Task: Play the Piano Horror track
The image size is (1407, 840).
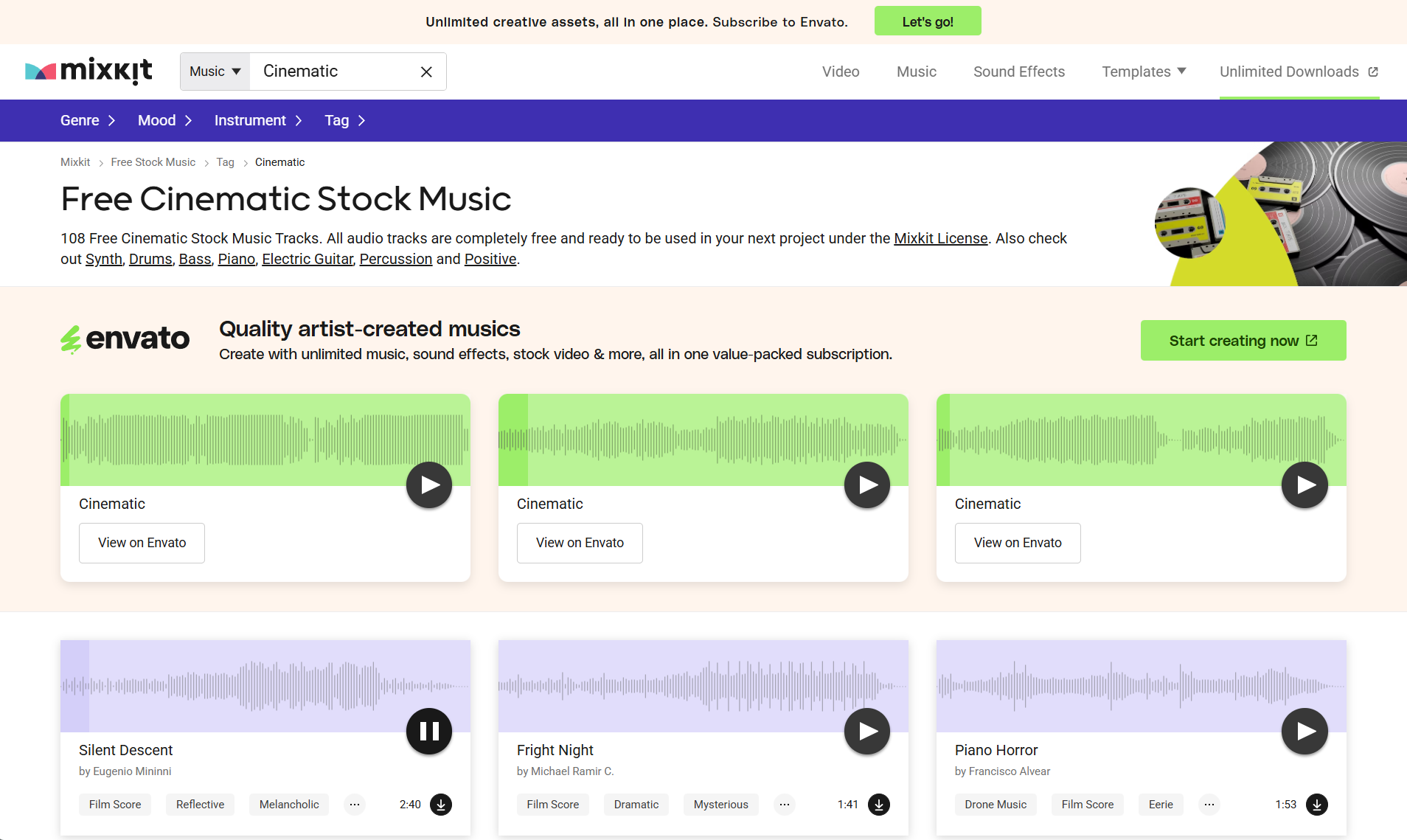Action: pyautogui.click(x=1305, y=731)
